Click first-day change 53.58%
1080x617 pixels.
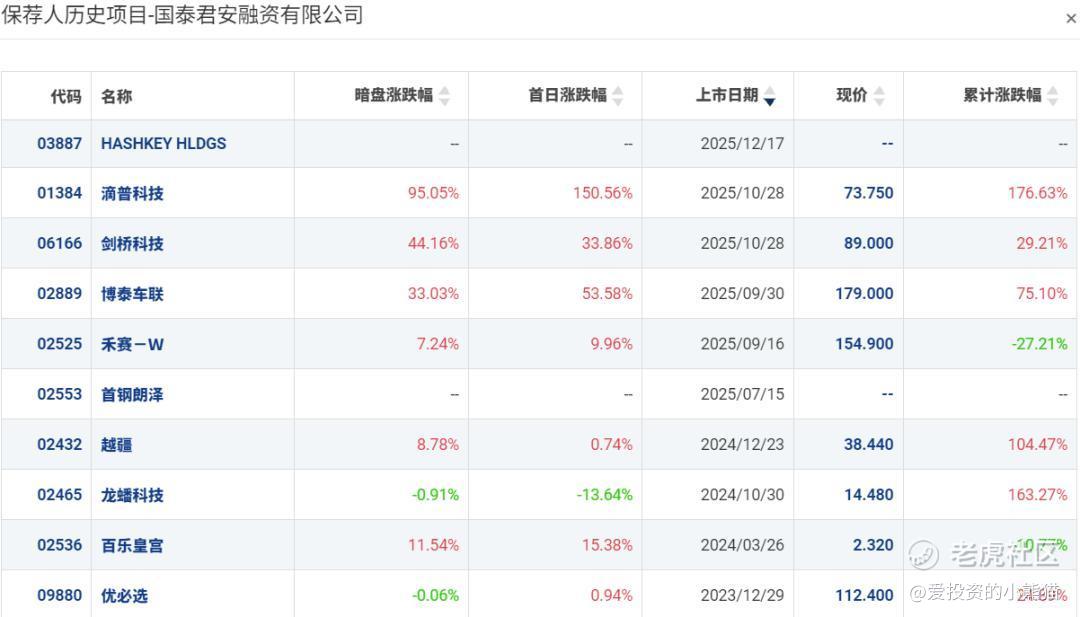(607, 293)
